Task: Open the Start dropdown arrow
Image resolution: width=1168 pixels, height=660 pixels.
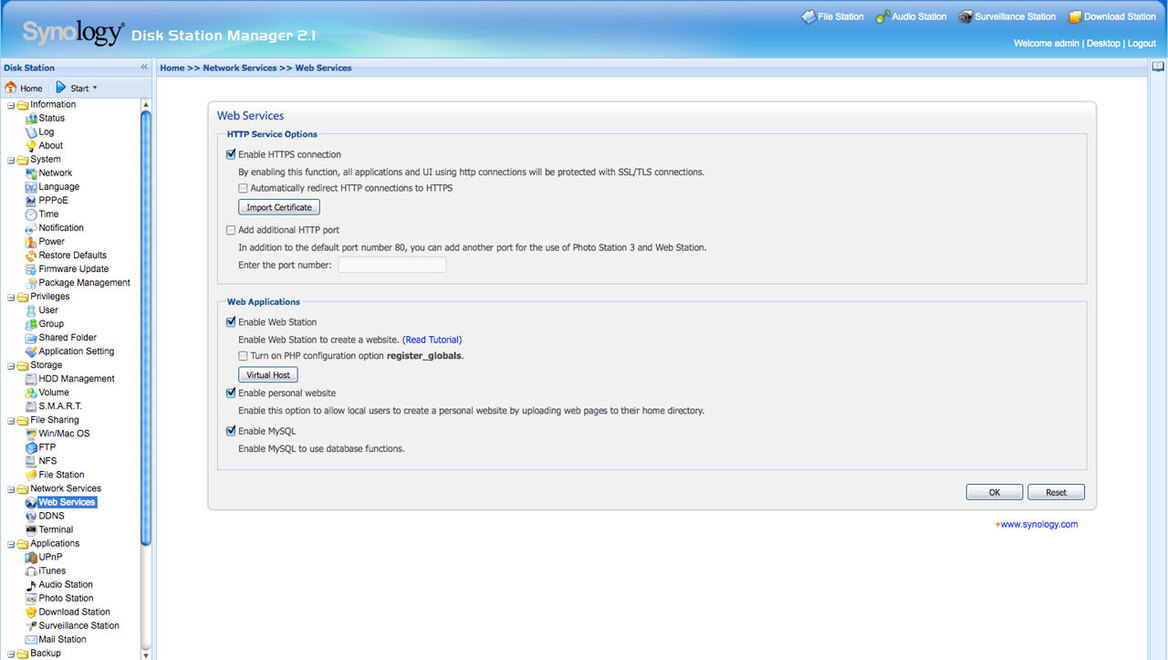Action: coord(95,88)
